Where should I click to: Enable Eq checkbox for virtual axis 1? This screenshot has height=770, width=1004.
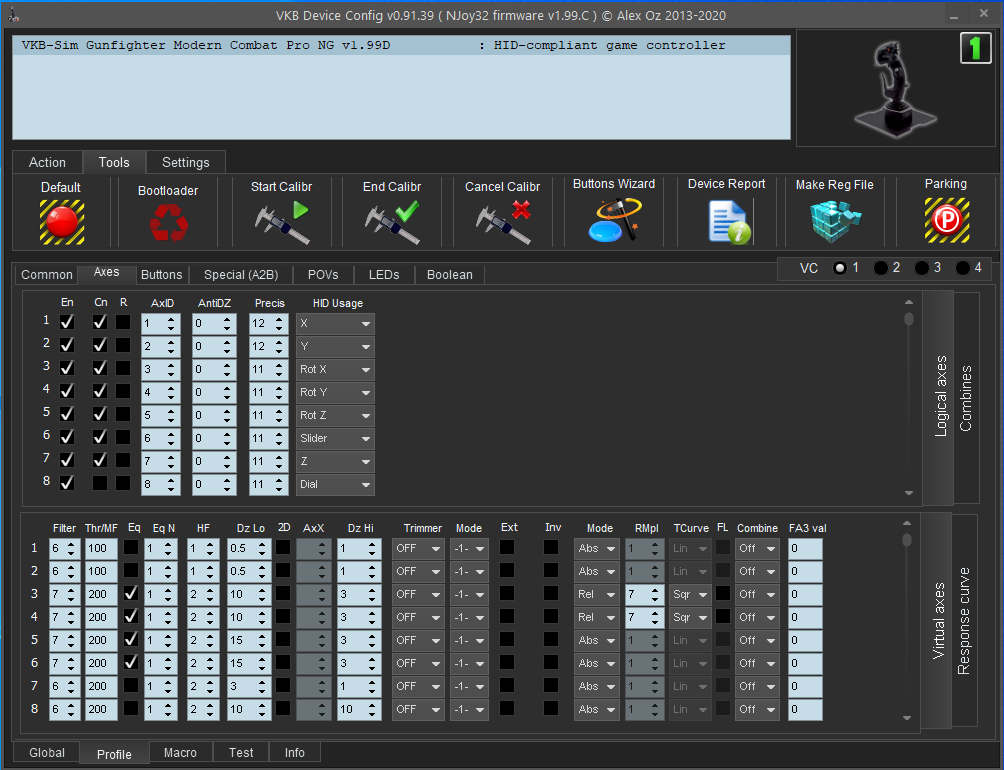131,547
